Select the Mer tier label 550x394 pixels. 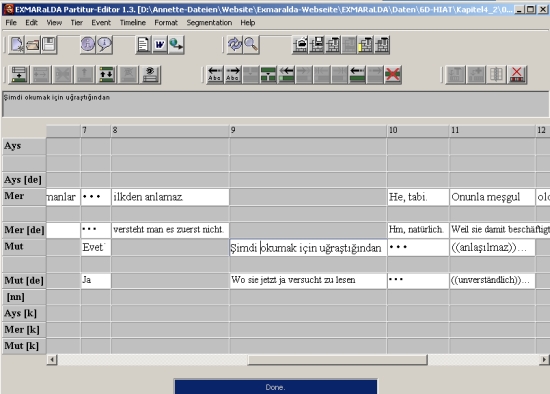pyautogui.click(x=24, y=196)
